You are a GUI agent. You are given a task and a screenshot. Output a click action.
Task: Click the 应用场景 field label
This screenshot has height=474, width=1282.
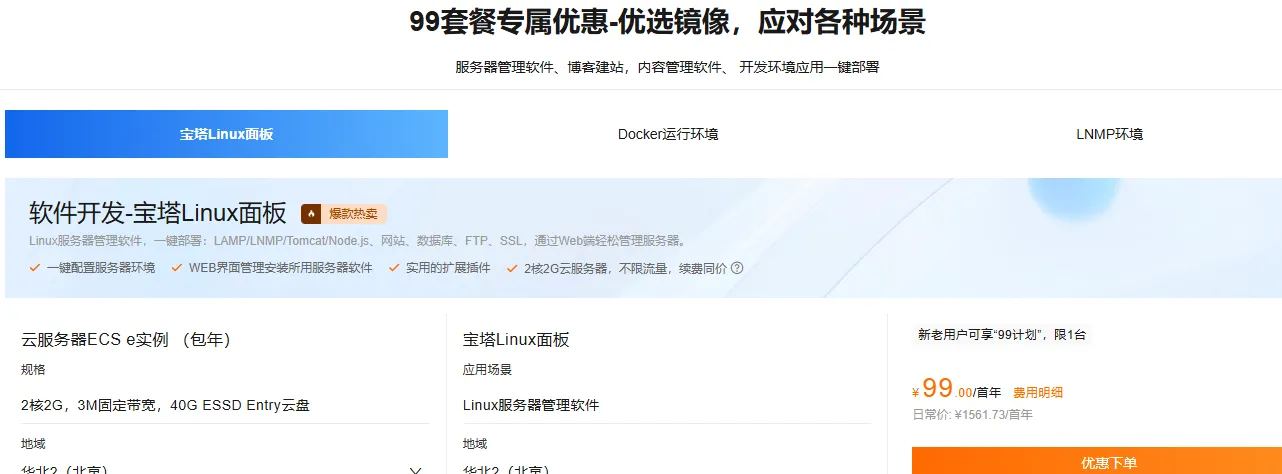pos(487,369)
